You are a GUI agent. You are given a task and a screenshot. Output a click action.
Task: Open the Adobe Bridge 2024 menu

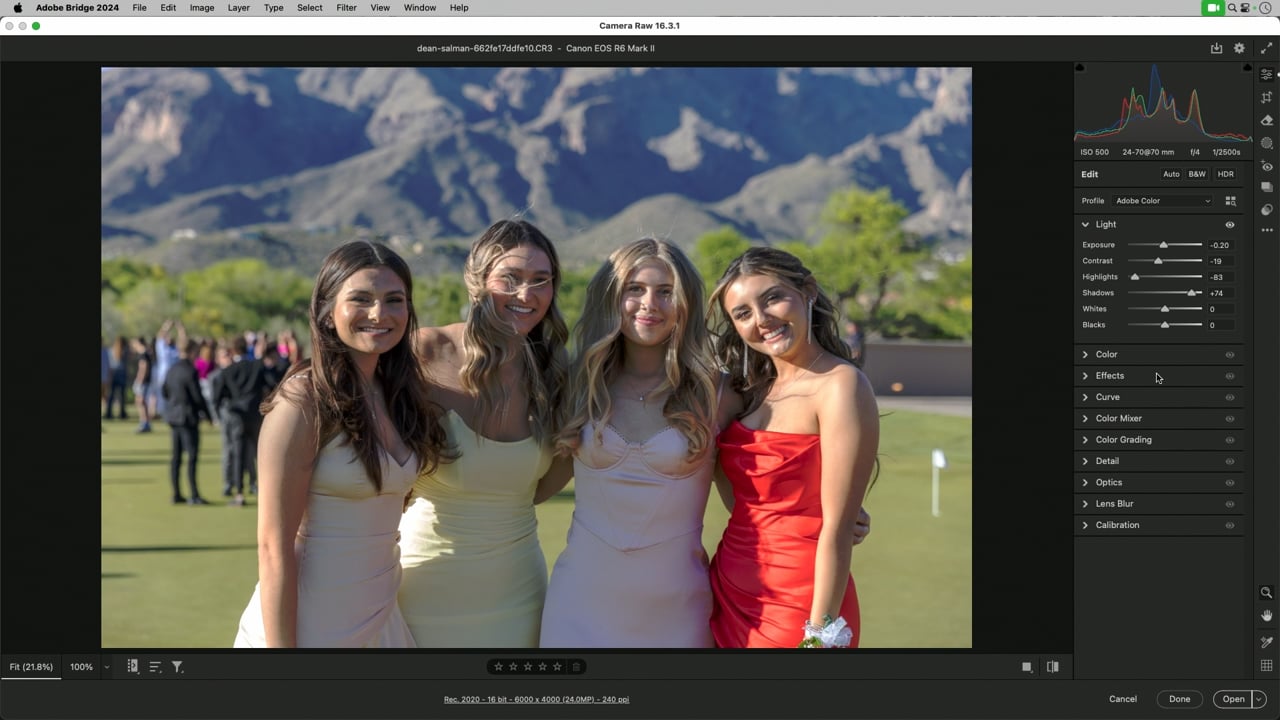[77, 8]
